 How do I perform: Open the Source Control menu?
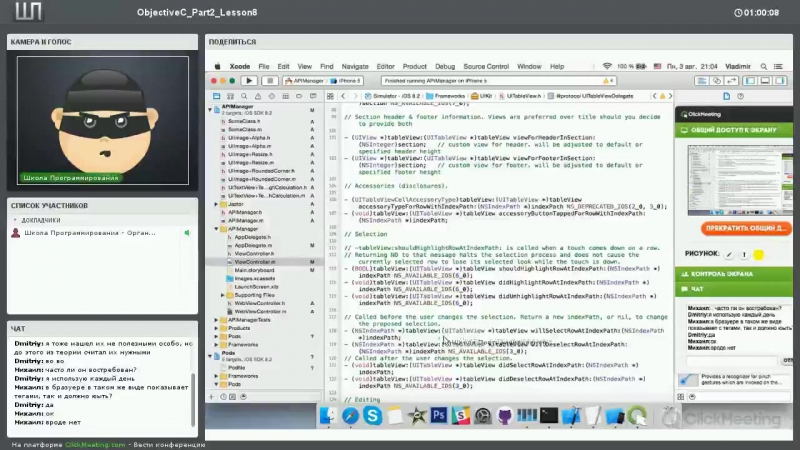[x=487, y=66]
